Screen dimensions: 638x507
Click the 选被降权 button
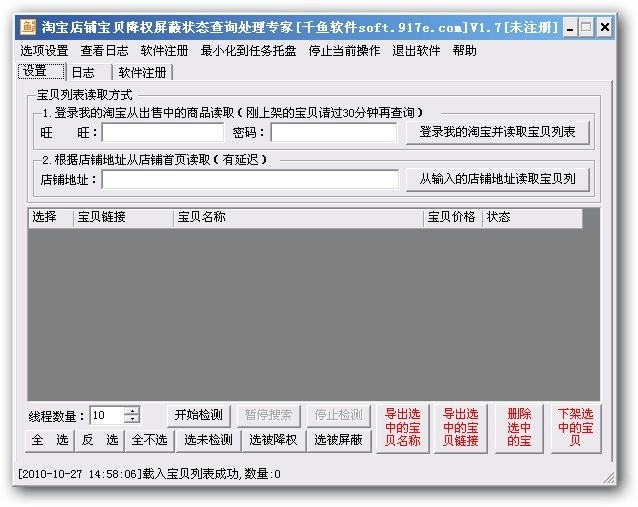[x=273, y=440]
